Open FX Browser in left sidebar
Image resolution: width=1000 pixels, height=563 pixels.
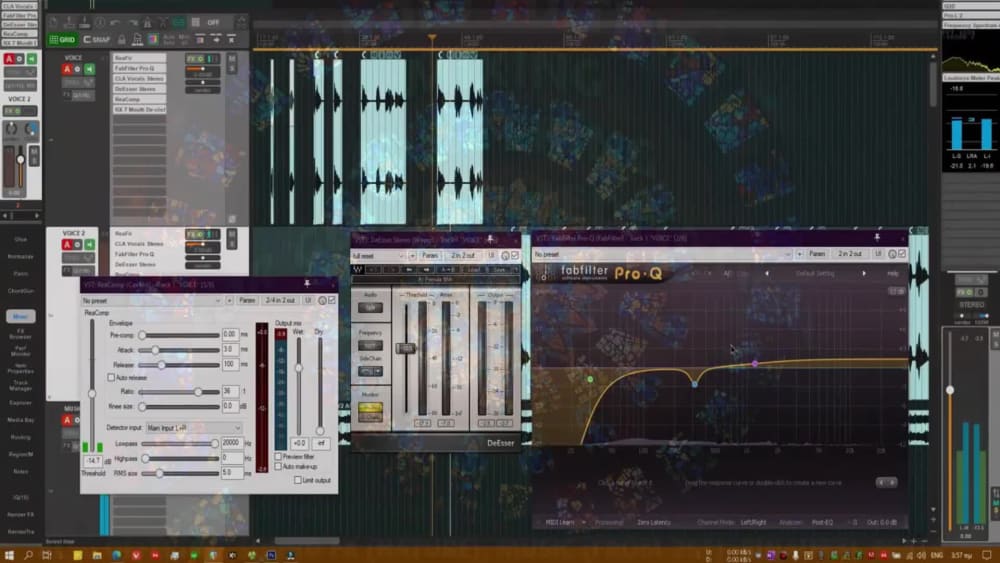tap(20, 333)
